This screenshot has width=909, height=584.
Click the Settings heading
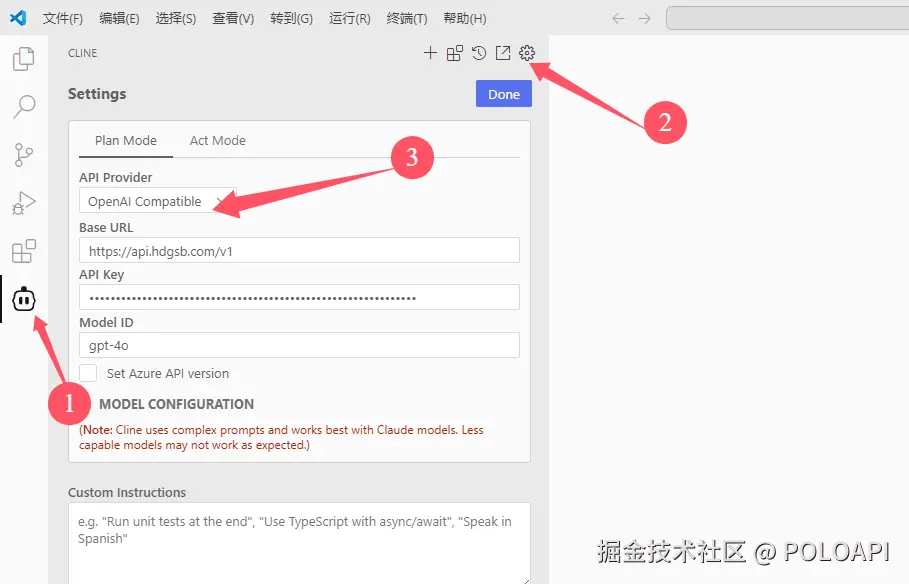tap(97, 94)
